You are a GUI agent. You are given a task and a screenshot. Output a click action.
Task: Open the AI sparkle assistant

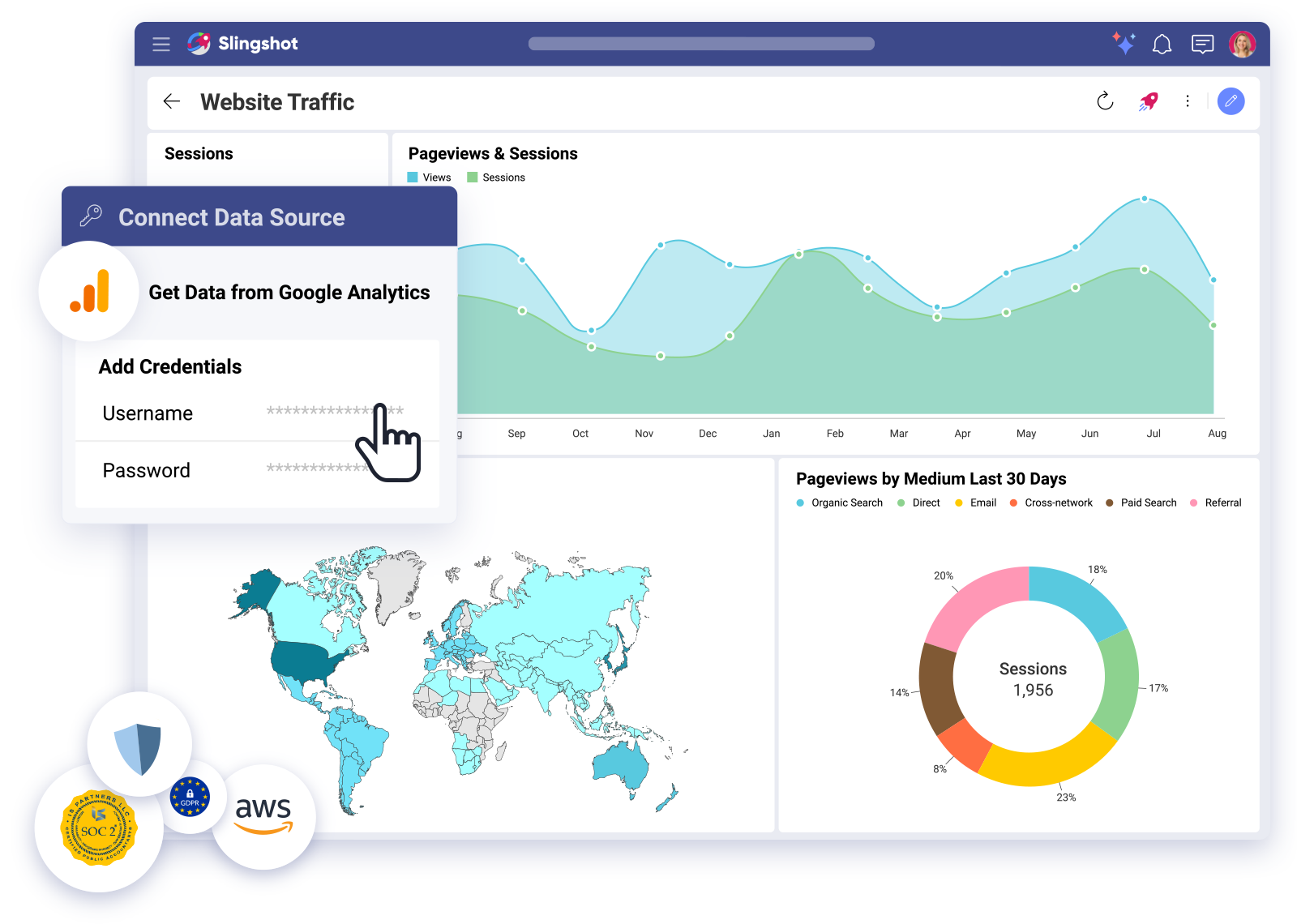(1124, 43)
